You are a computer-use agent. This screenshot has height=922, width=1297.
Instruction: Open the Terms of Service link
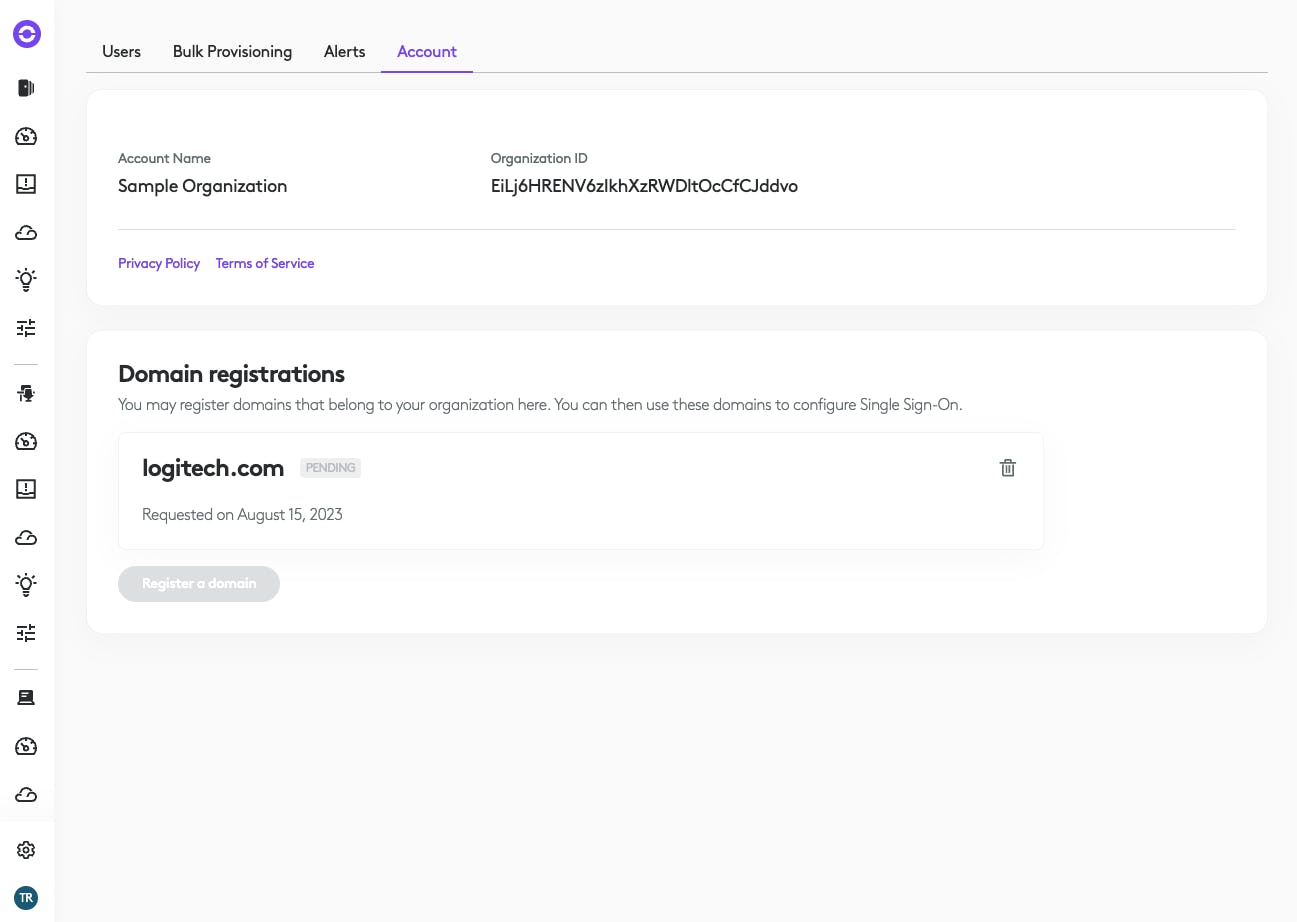[265, 263]
